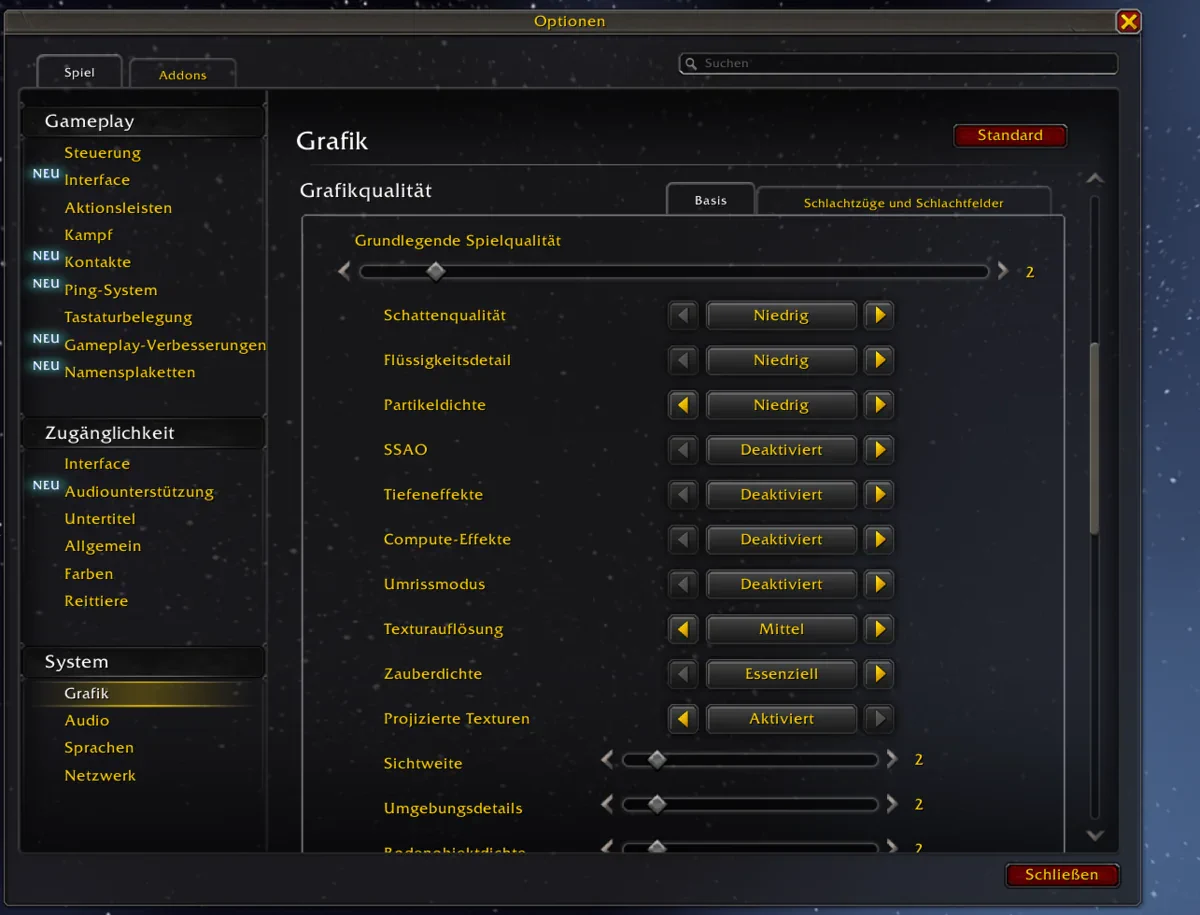Click the Schließen button
Screen dimensions: 1200x915
point(1062,875)
